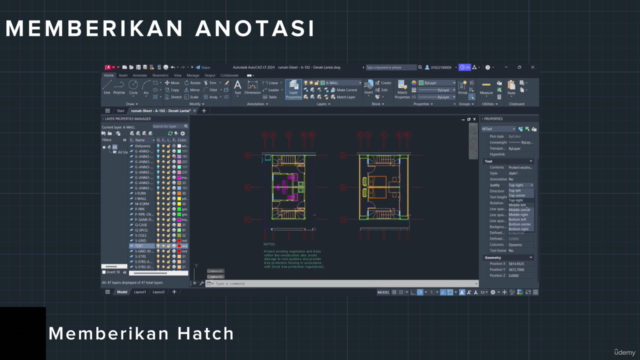Open the Layer Properties palette
The width and height of the screenshot is (640, 360).
pos(293,89)
